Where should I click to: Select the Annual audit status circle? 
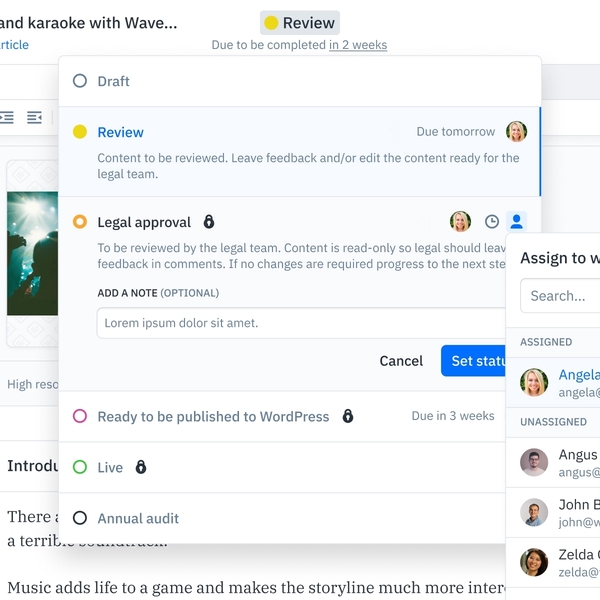pos(80,518)
